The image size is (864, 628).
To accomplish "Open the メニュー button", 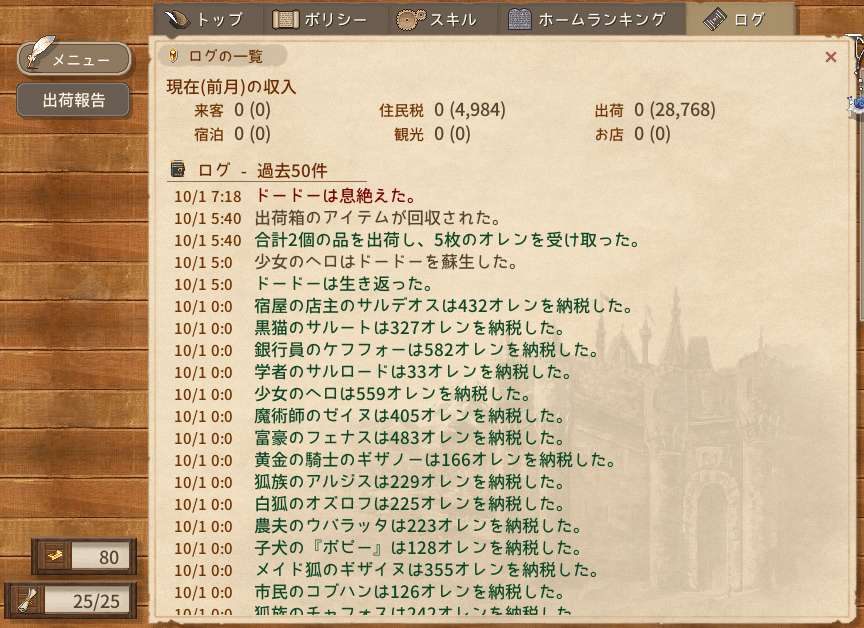I will click(x=74, y=59).
